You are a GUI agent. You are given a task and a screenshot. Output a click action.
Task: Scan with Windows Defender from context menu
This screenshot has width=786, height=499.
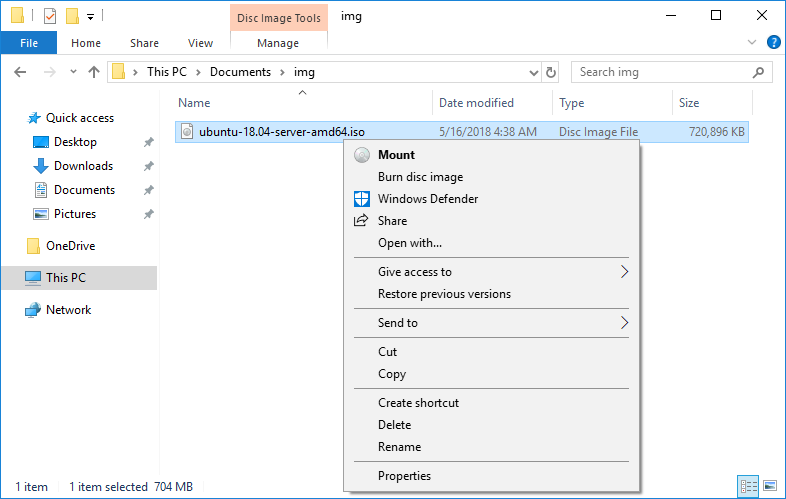tap(491, 199)
